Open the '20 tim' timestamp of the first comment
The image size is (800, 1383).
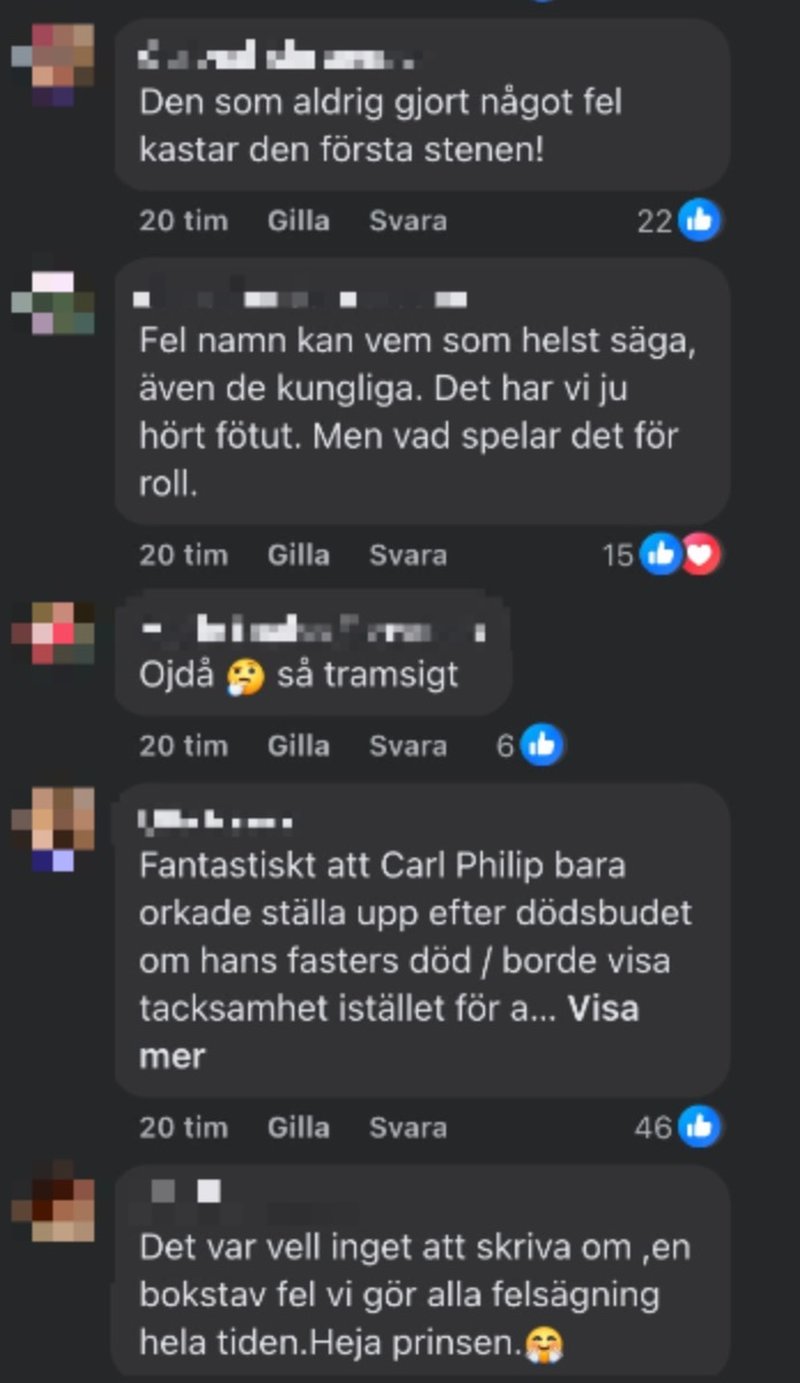coord(183,221)
